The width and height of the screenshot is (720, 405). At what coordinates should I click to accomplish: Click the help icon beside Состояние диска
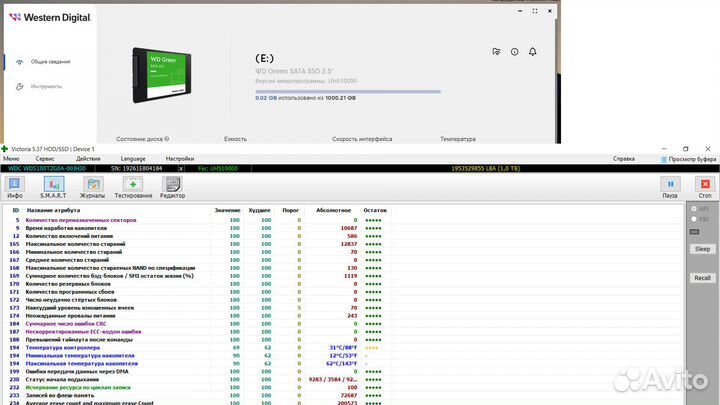click(x=167, y=139)
